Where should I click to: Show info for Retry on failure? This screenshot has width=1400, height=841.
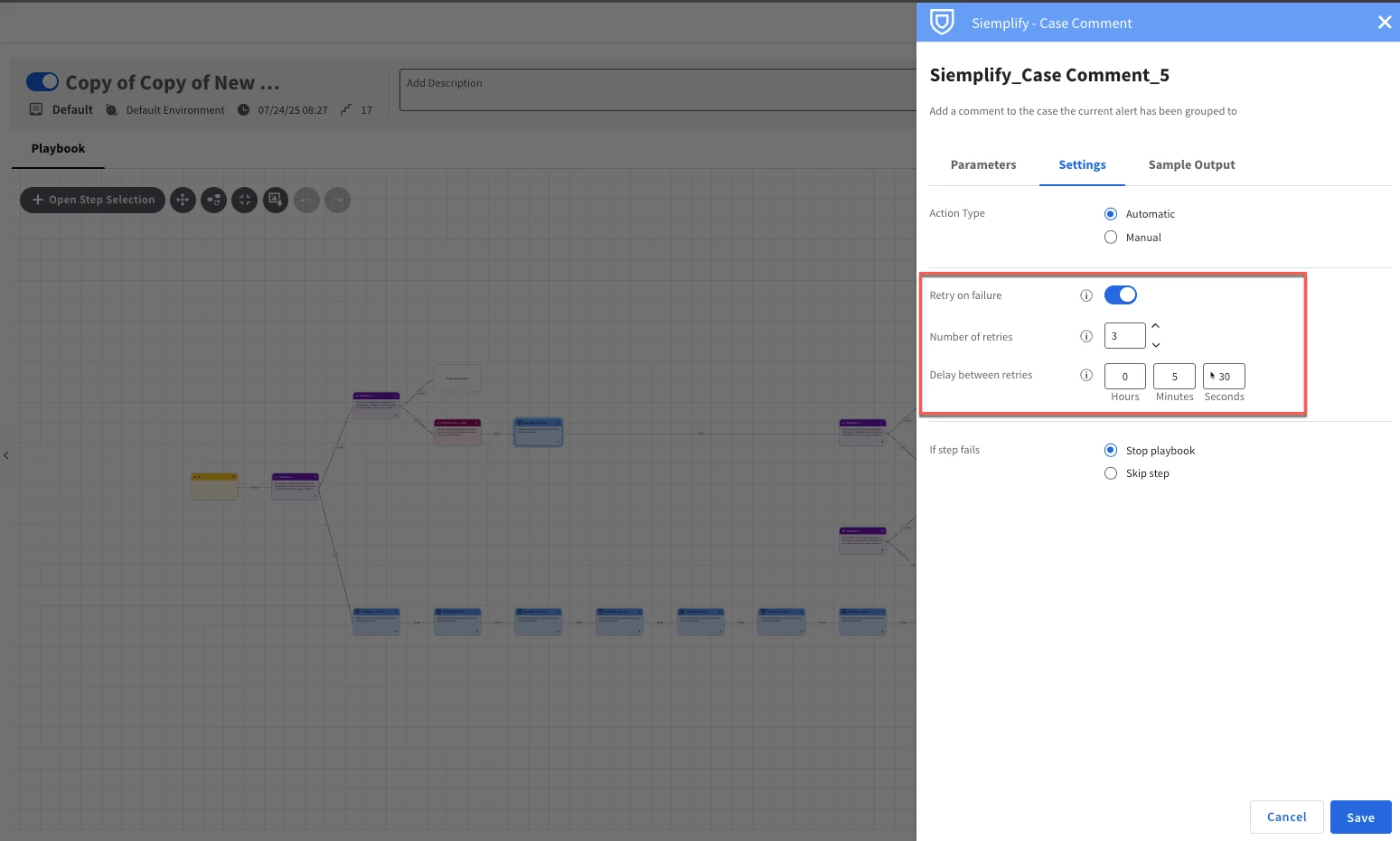pyautogui.click(x=1086, y=295)
